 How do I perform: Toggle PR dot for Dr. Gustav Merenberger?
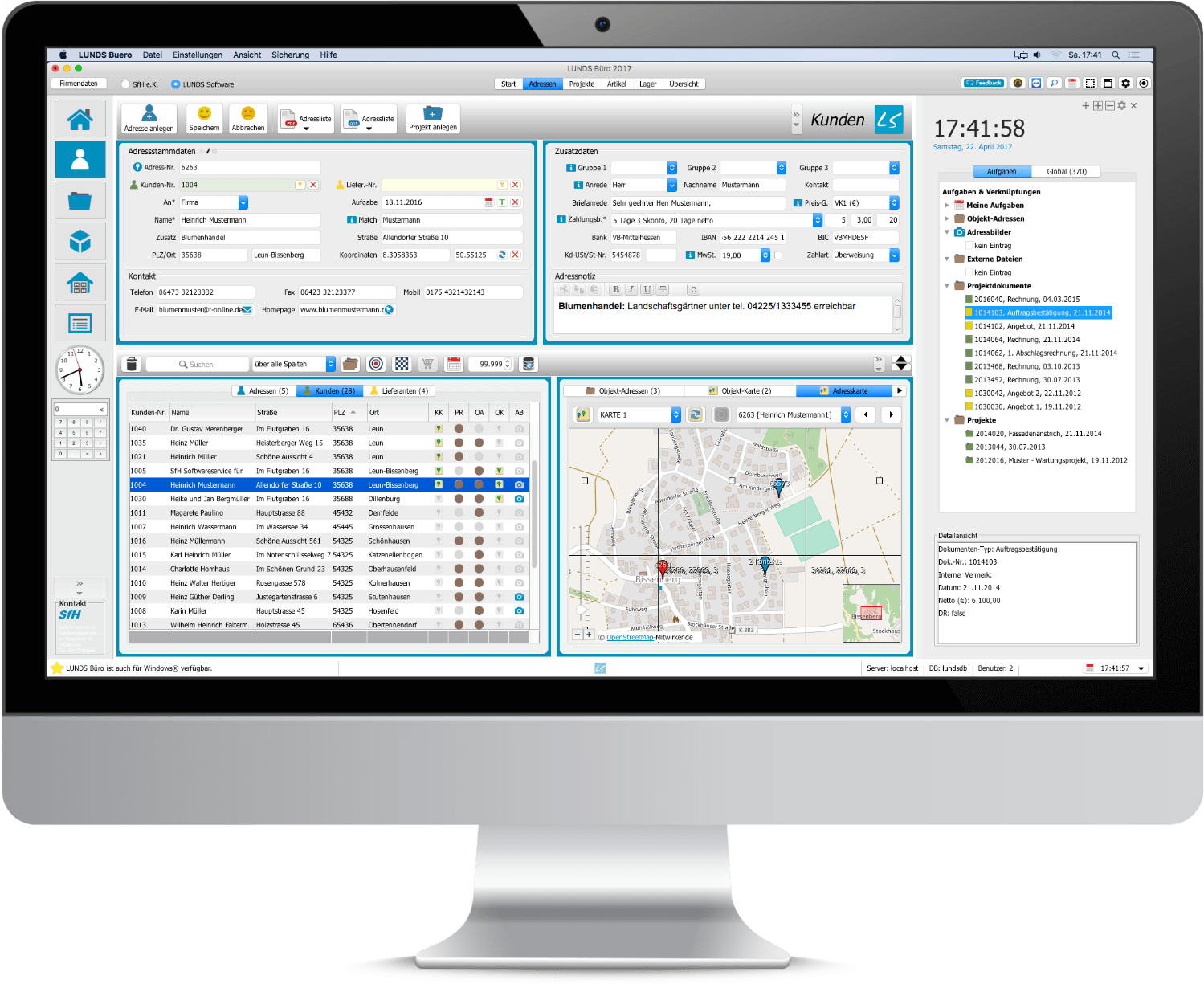click(459, 429)
